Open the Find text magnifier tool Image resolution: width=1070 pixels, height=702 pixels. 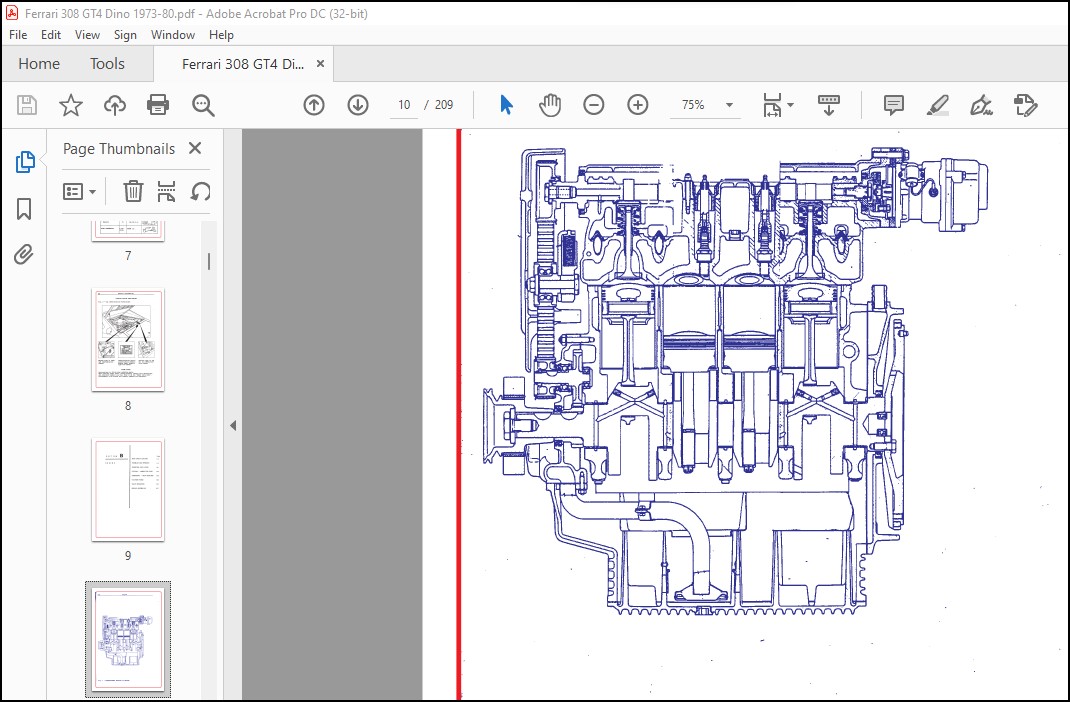[x=203, y=105]
